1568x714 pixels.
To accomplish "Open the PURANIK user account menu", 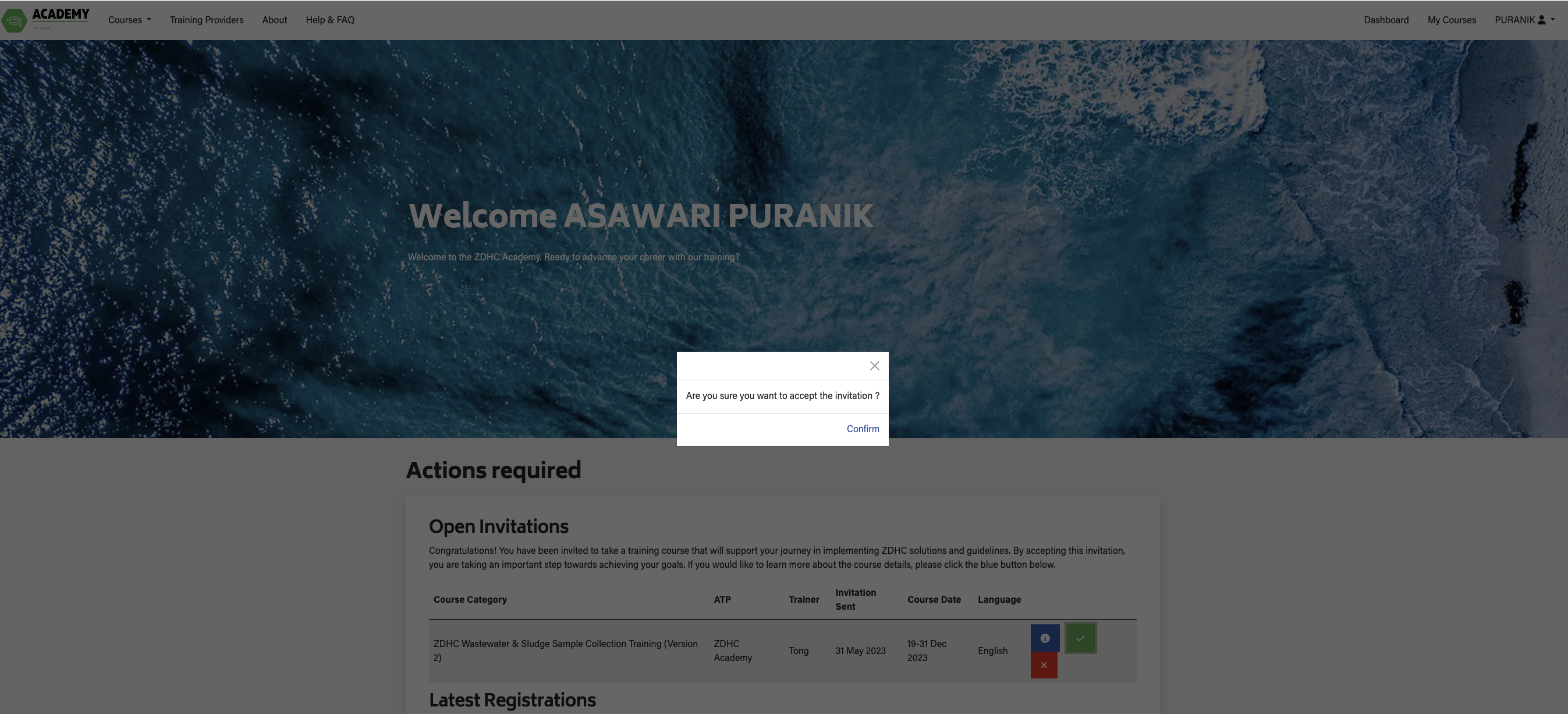I will [x=1524, y=19].
